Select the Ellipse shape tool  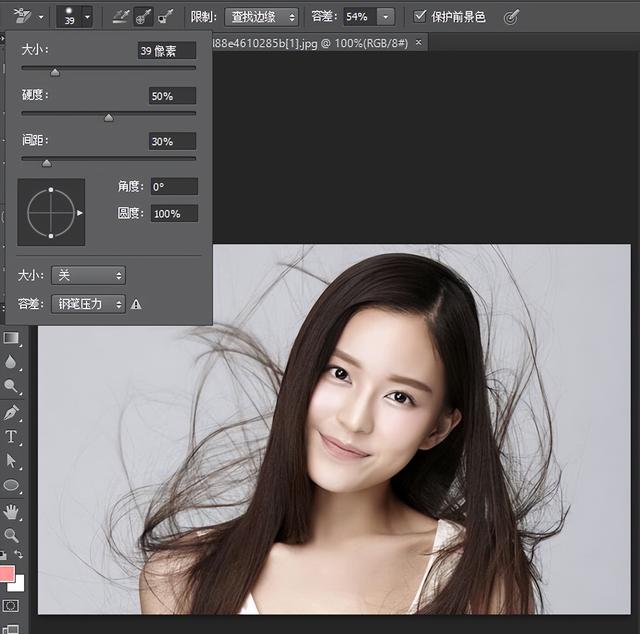(x=11, y=486)
